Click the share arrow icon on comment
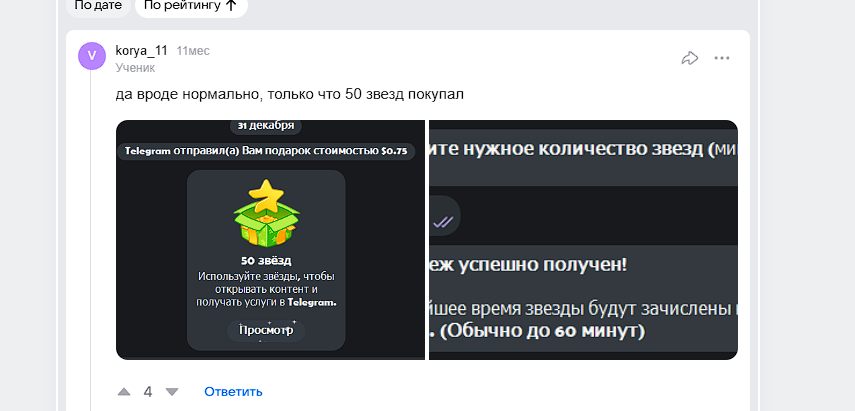This screenshot has height=411, width=855. pos(689,58)
